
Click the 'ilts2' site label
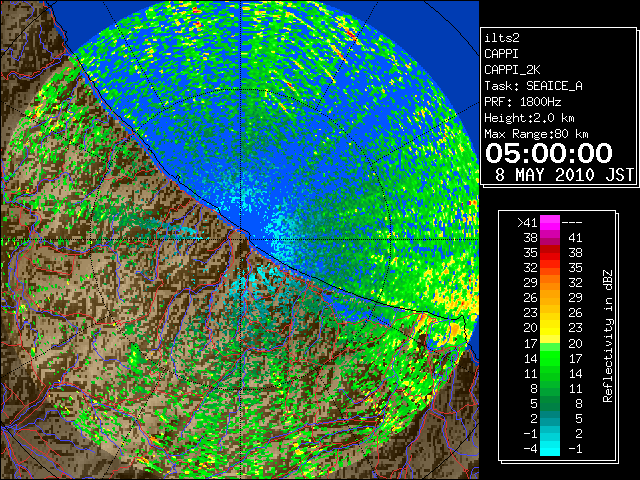[502, 38]
